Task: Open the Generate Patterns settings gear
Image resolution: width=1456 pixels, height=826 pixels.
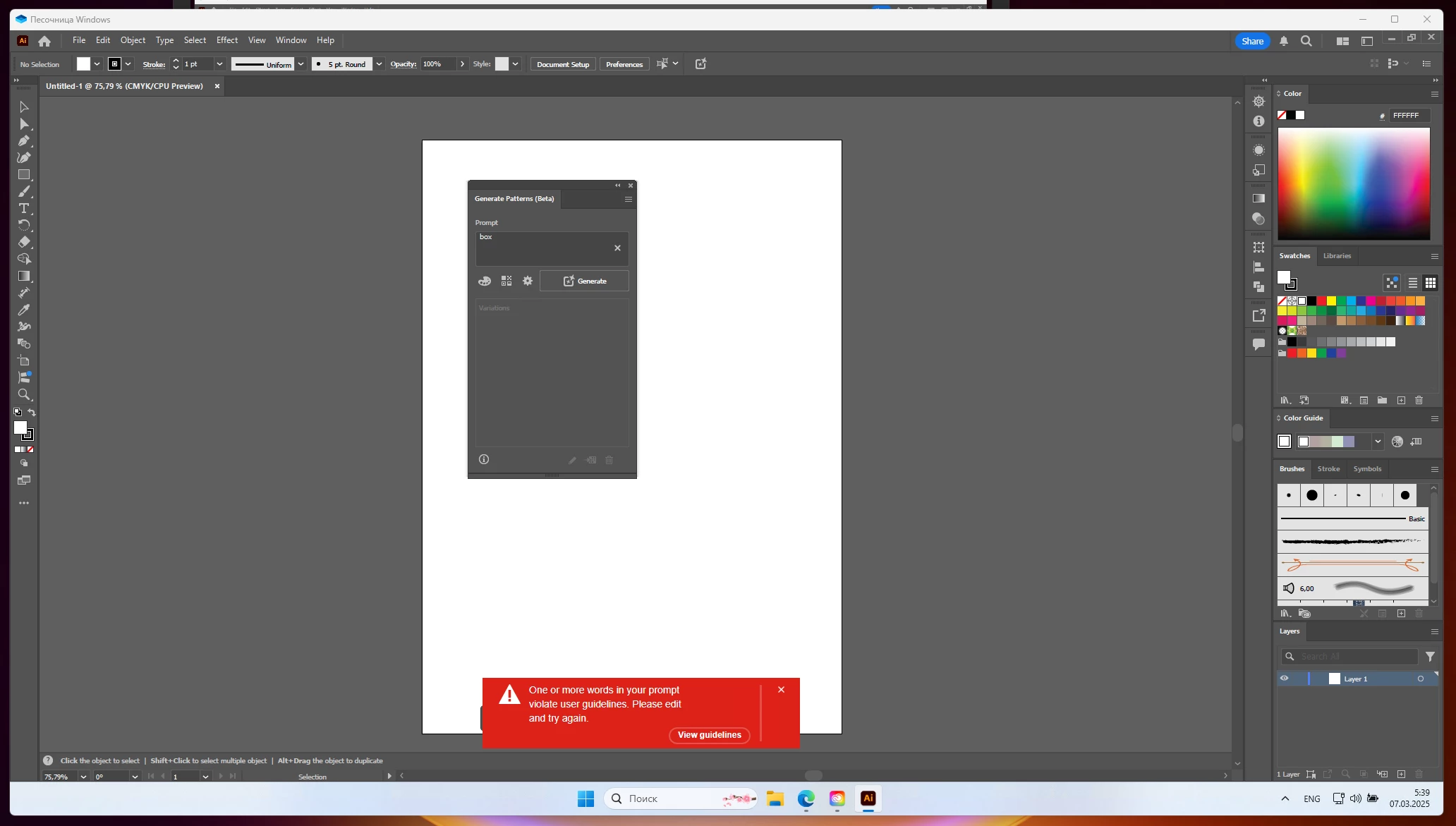Action: pyautogui.click(x=528, y=281)
